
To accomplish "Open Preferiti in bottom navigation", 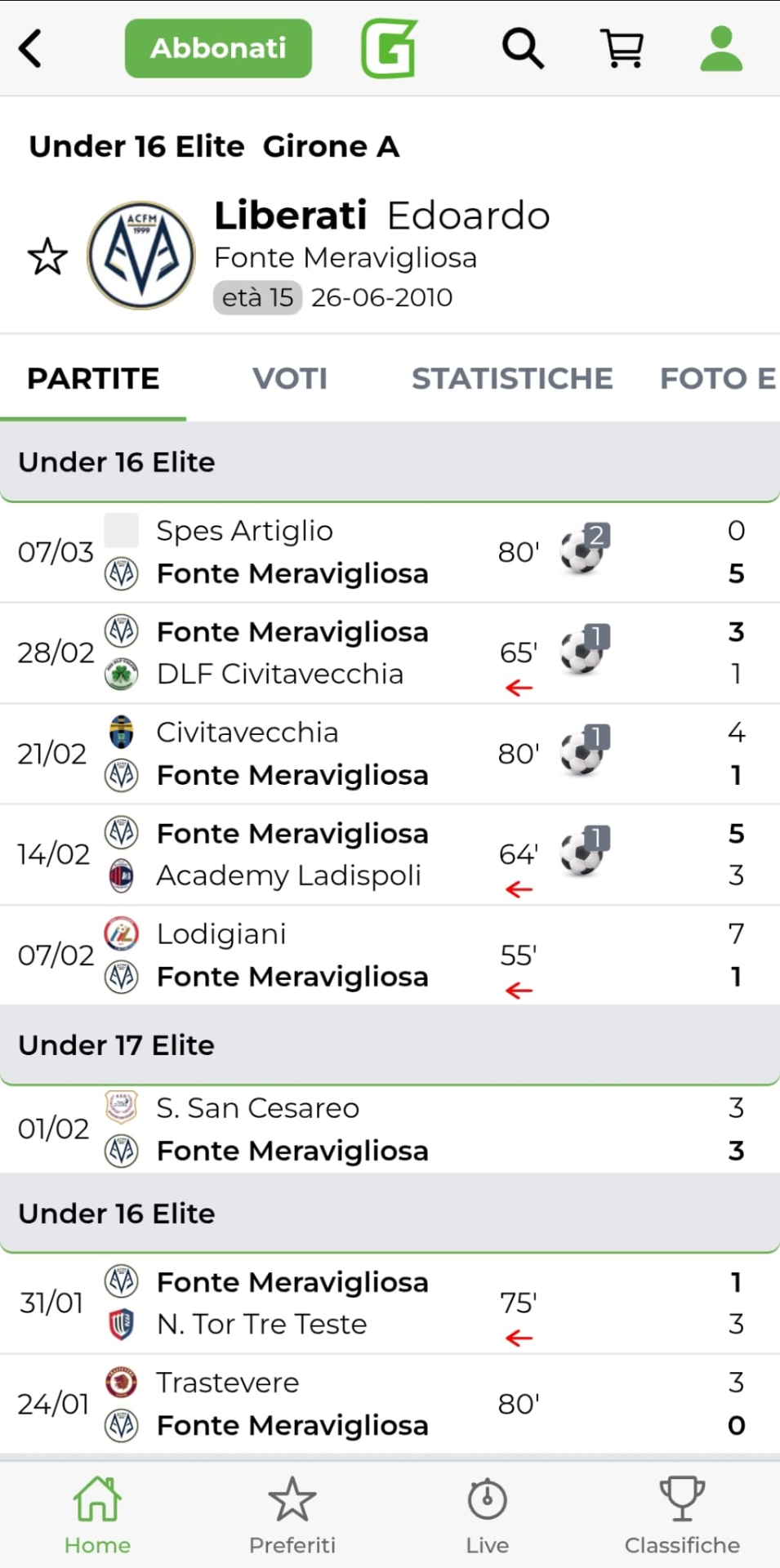I will [292, 1514].
